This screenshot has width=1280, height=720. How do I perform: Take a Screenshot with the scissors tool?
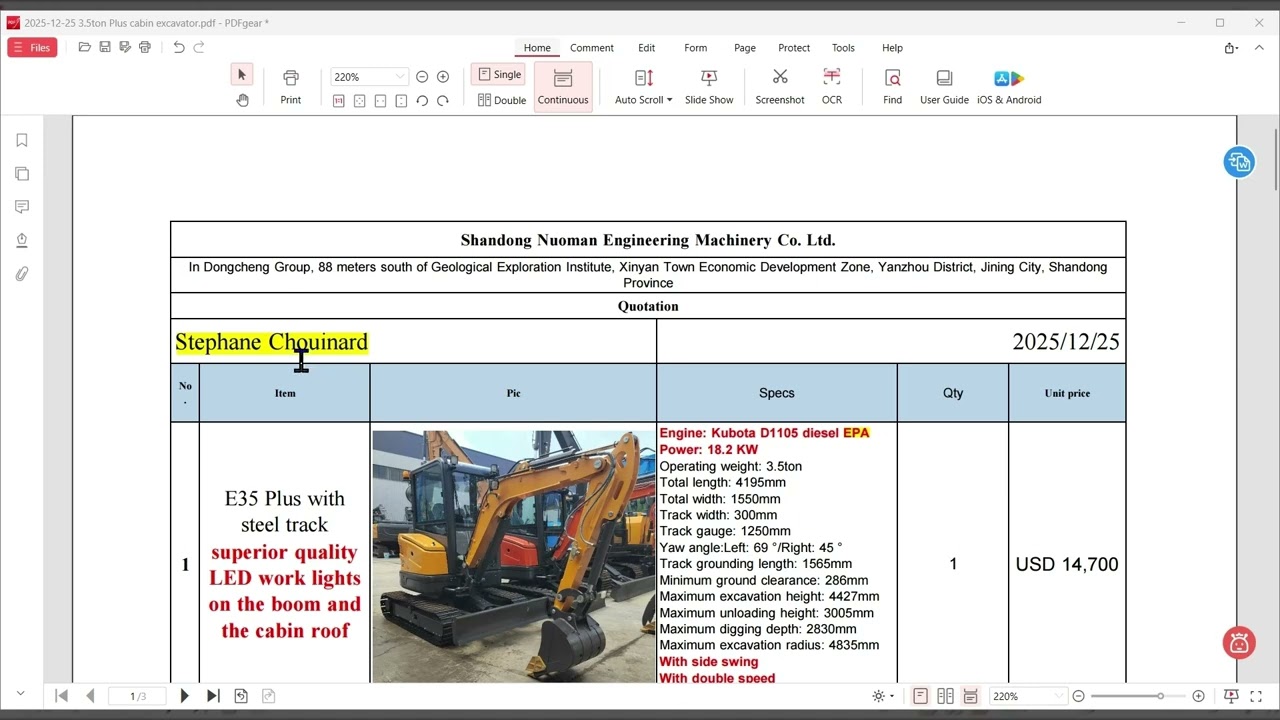pyautogui.click(x=780, y=87)
